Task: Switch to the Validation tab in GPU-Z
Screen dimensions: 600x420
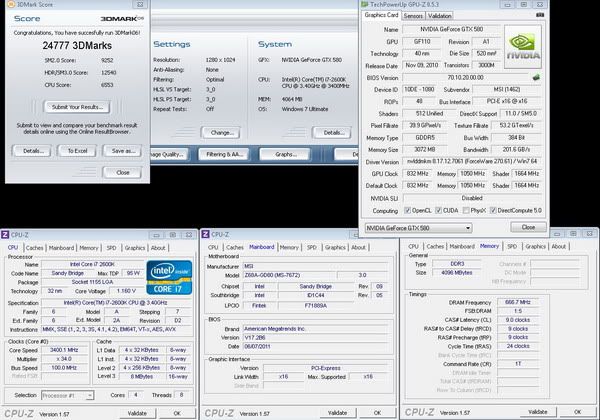Action: [x=439, y=16]
